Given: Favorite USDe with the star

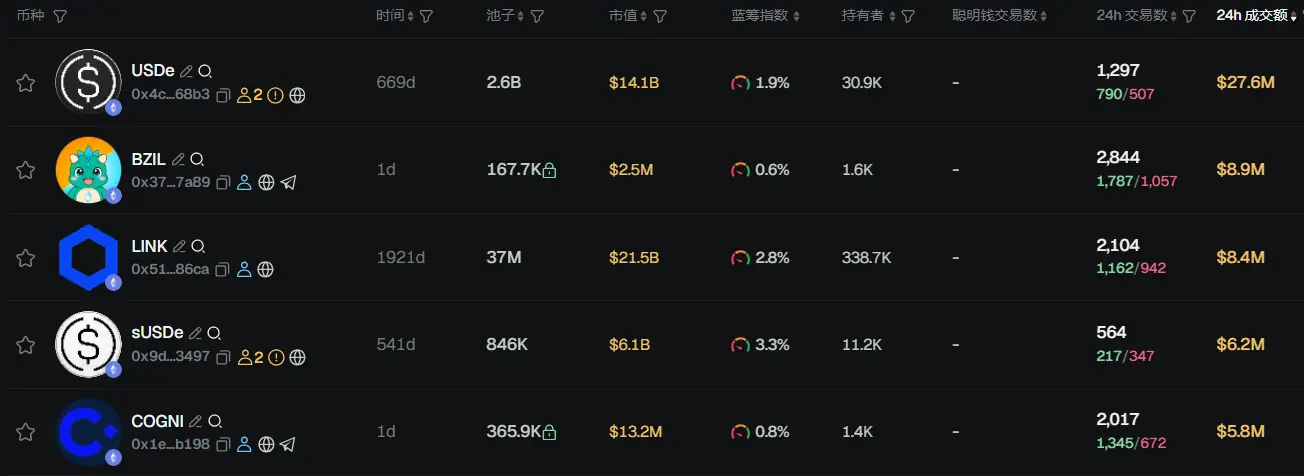Looking at the screenshot, I should tap(26, 83).
